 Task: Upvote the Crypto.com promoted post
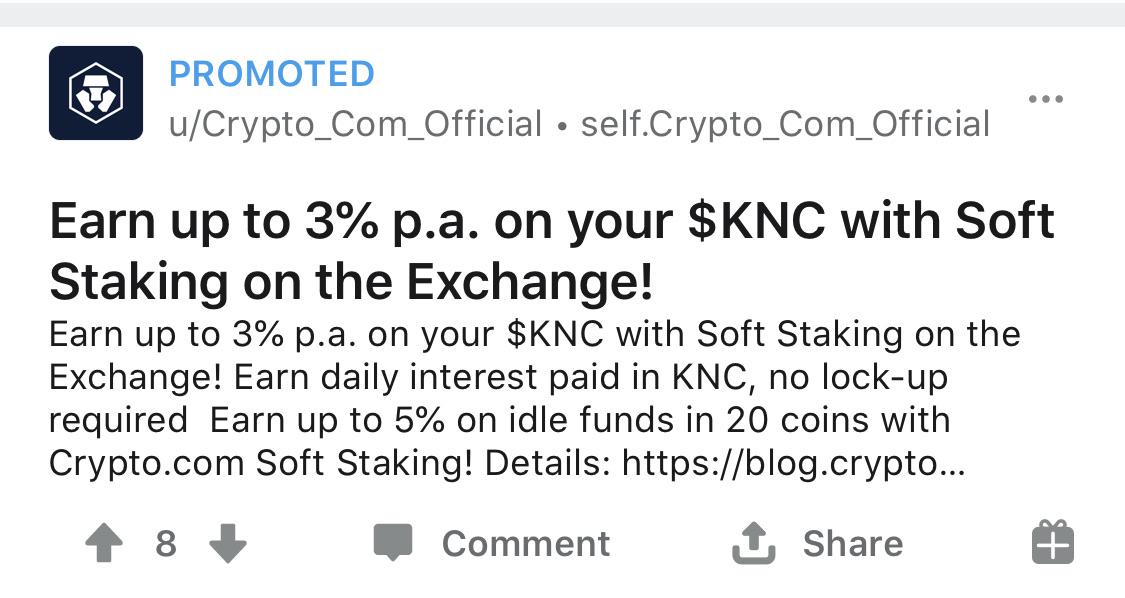pyautogui.click(x=105, y=544)
